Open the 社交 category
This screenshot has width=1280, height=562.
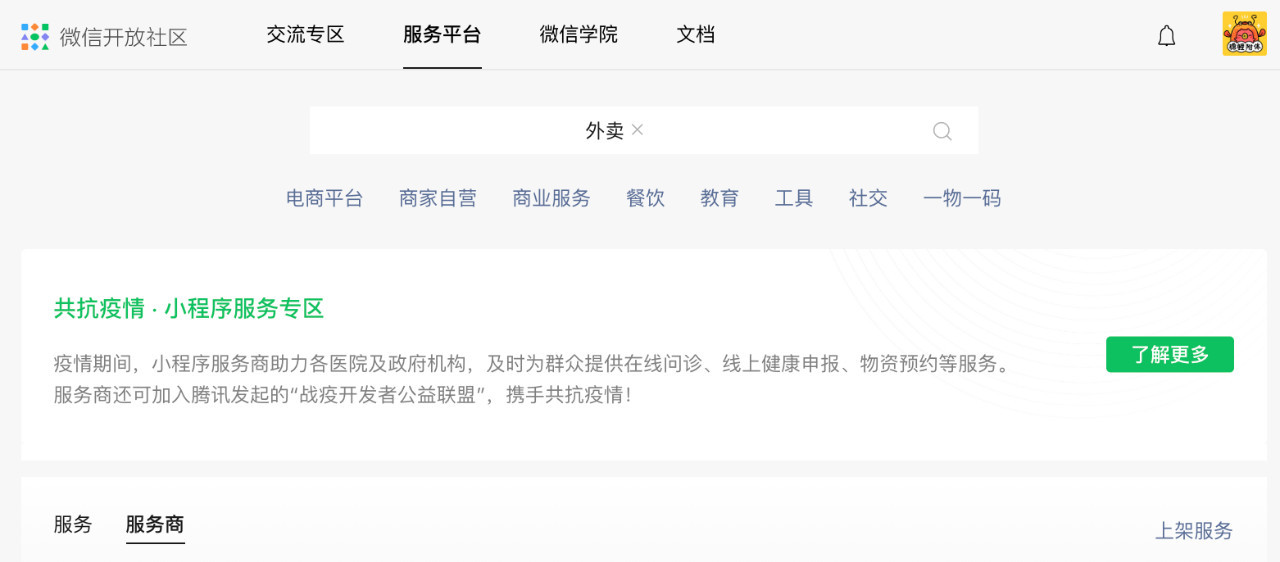[x=868, y=198]
